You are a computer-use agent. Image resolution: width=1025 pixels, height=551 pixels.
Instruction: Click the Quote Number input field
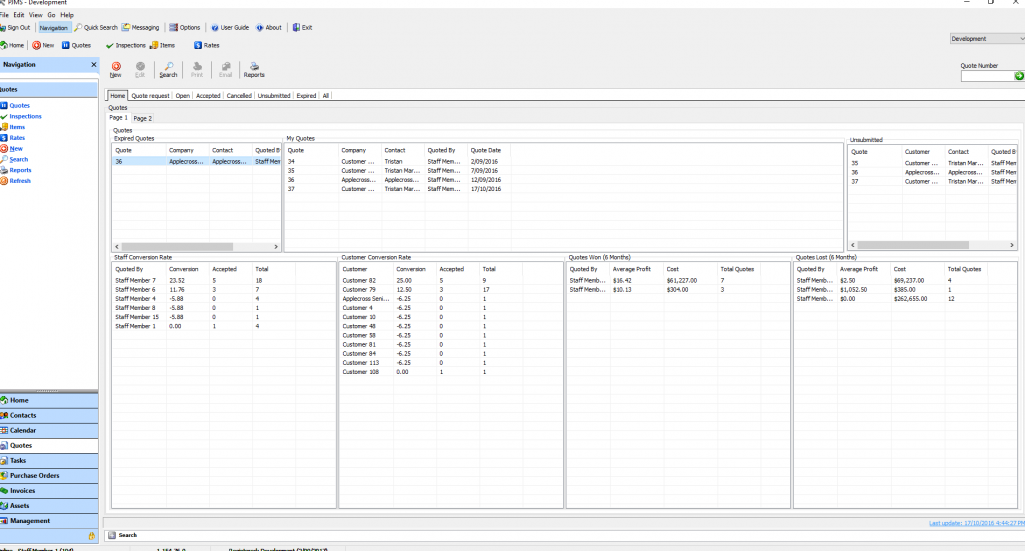click(986, 76)
